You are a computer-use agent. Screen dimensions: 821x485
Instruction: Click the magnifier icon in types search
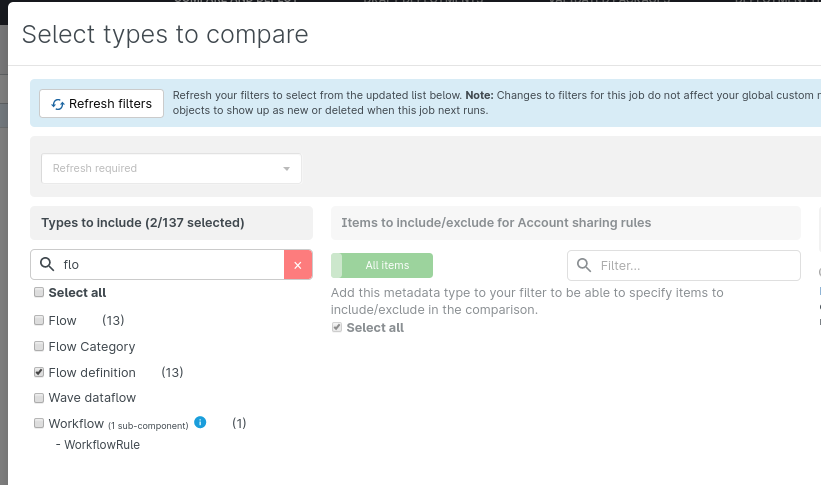tap(46, 265)
